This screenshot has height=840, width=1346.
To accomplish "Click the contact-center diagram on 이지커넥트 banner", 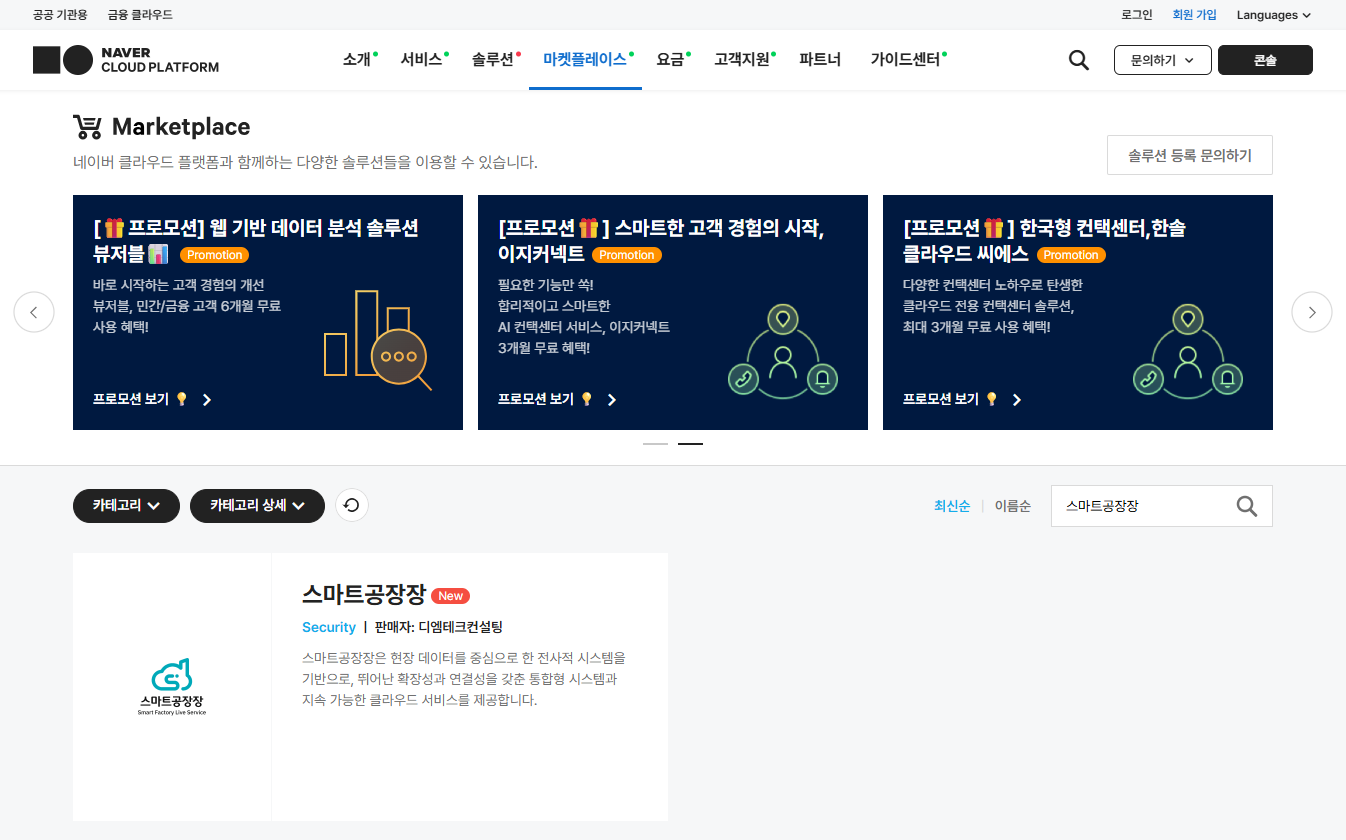I will [x=783, y=350].
